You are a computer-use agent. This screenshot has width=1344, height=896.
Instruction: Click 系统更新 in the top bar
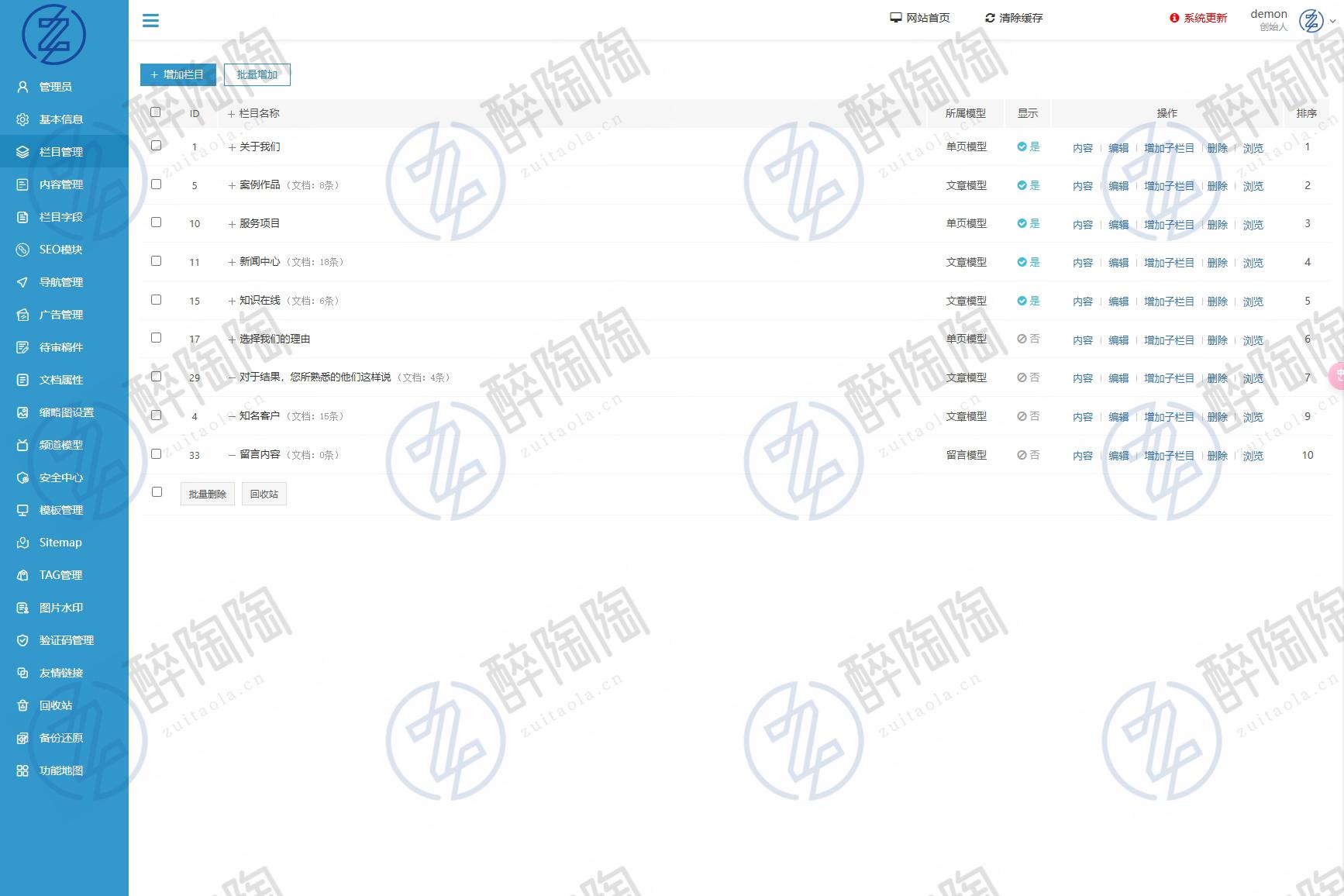pyautogui.click(x=1198, y=18)
